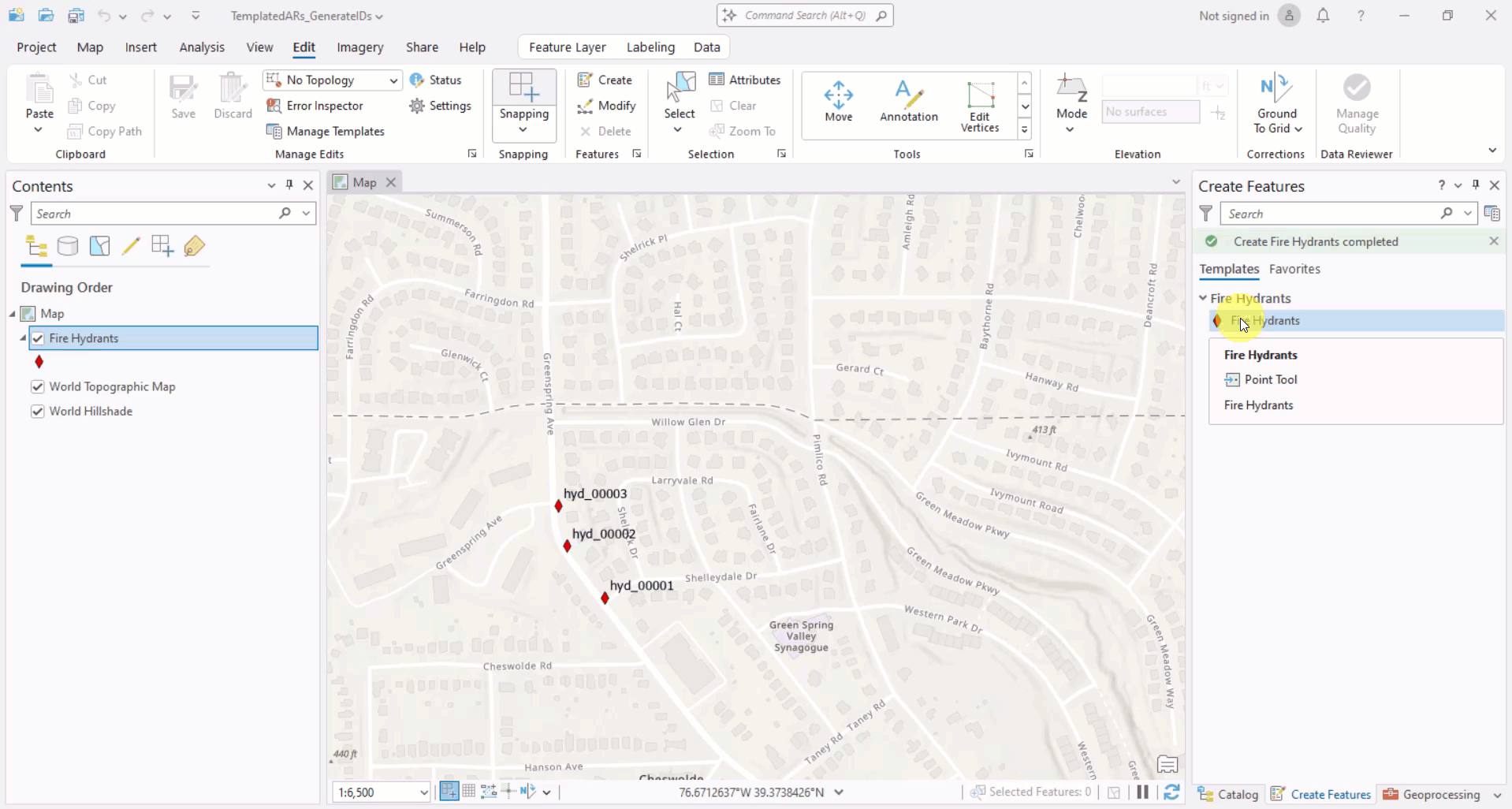
Task: Pause map drawing in status bar
Action: (x=1143, y=792)
